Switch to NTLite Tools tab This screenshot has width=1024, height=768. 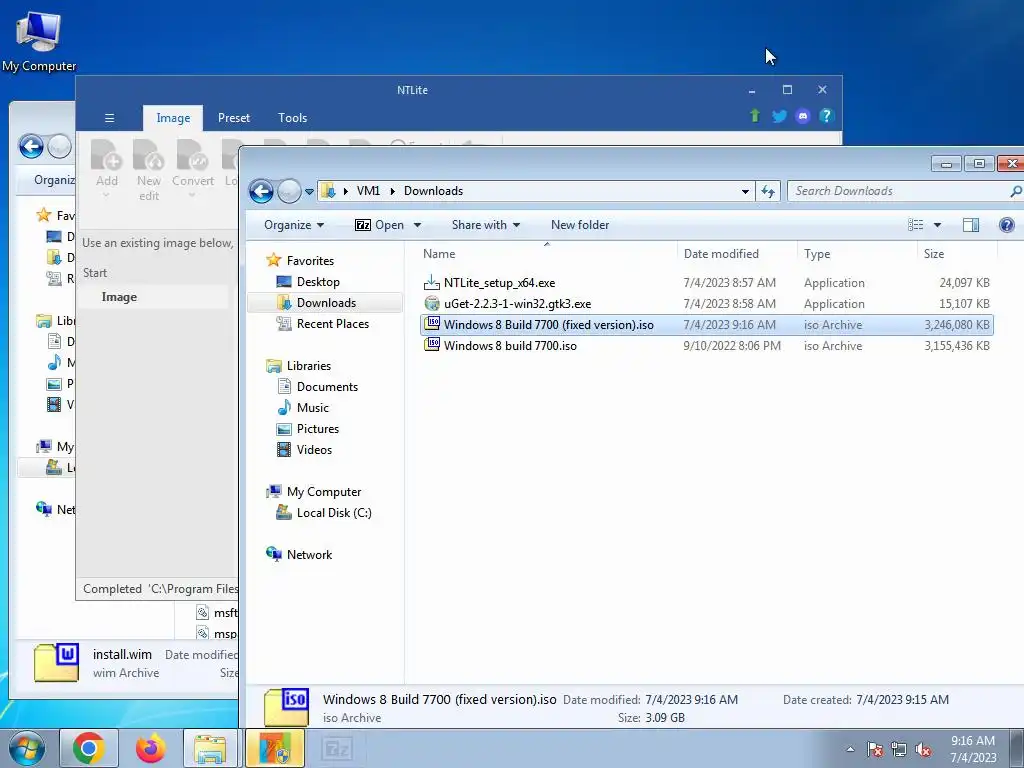[292, 118]
